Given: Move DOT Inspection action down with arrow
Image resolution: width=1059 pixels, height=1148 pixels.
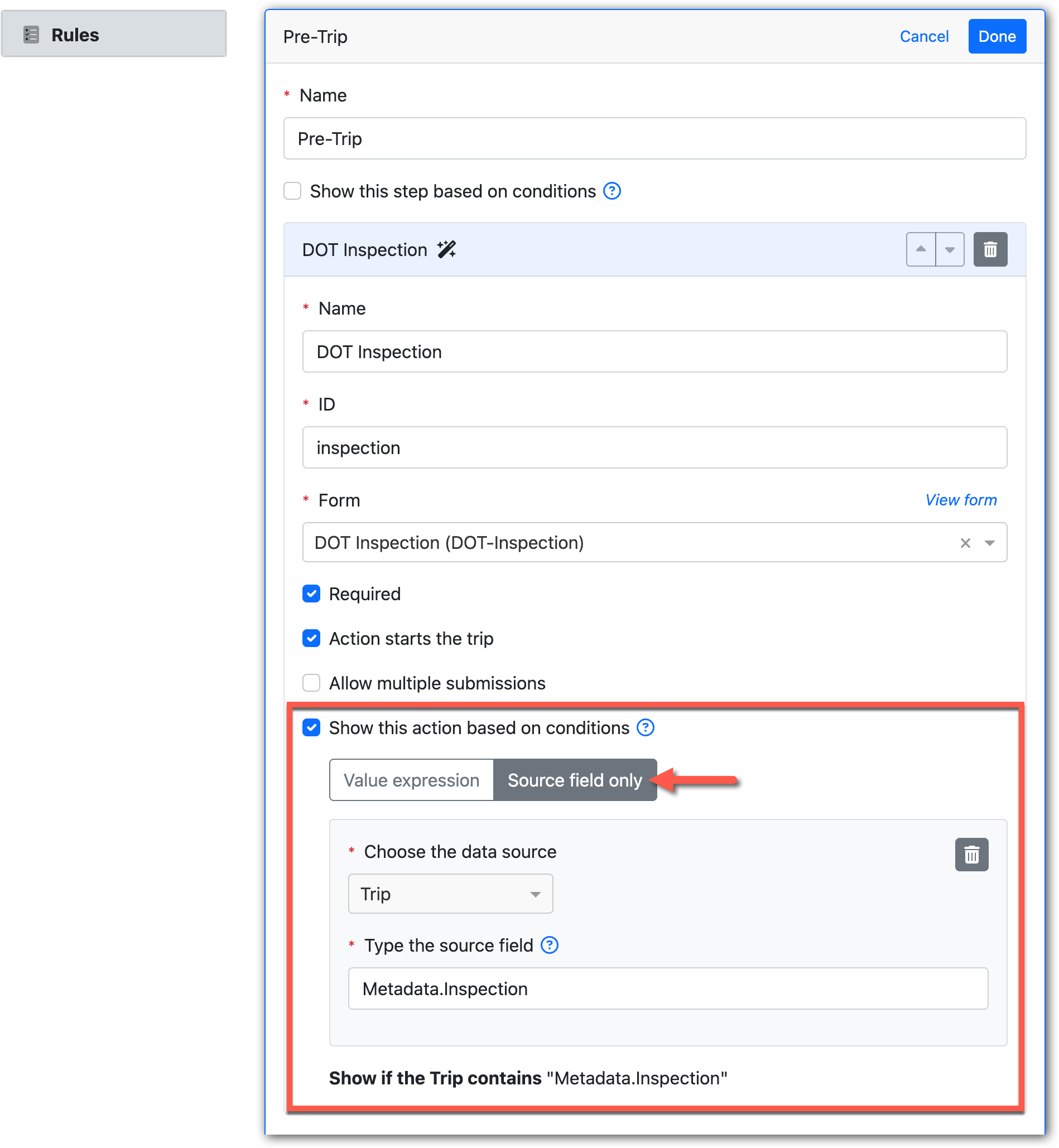Looking at the screenshot, I should tap(950, 250).
